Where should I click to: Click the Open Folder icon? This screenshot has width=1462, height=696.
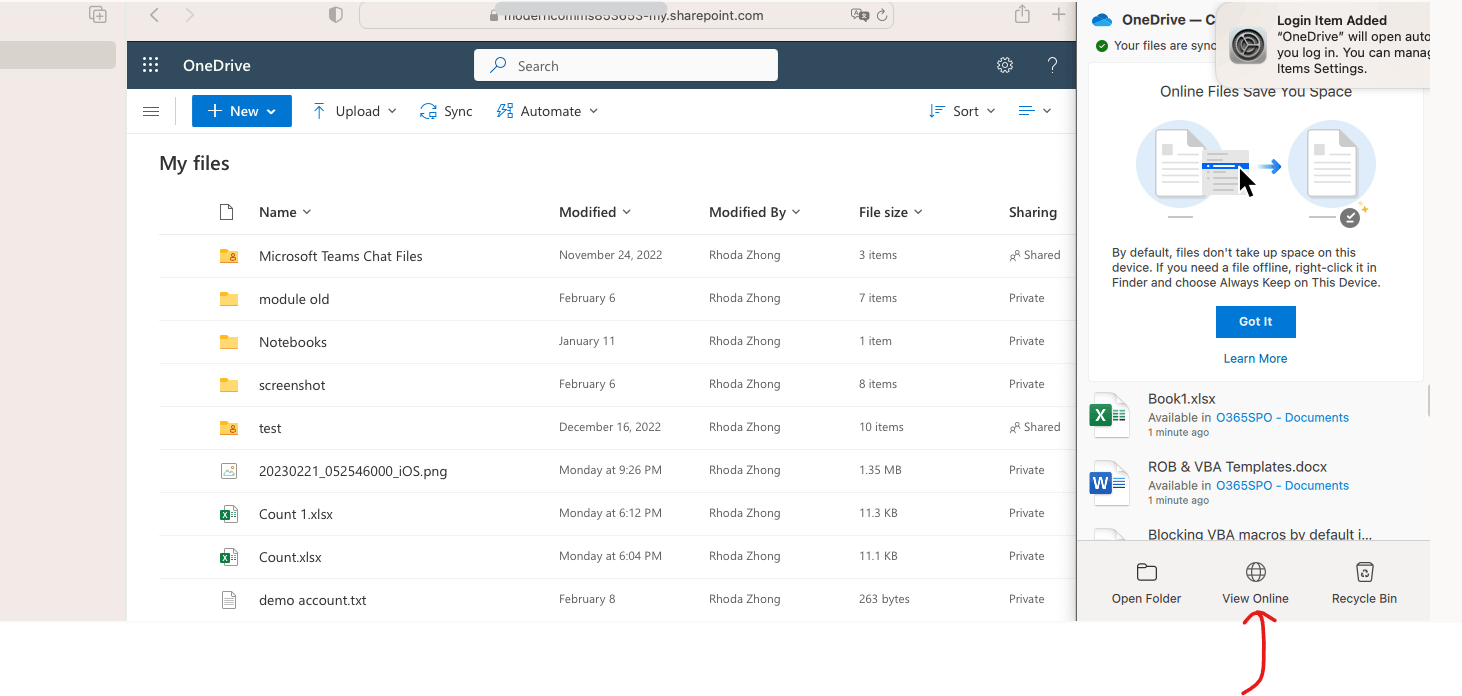tap(1146, 572)
